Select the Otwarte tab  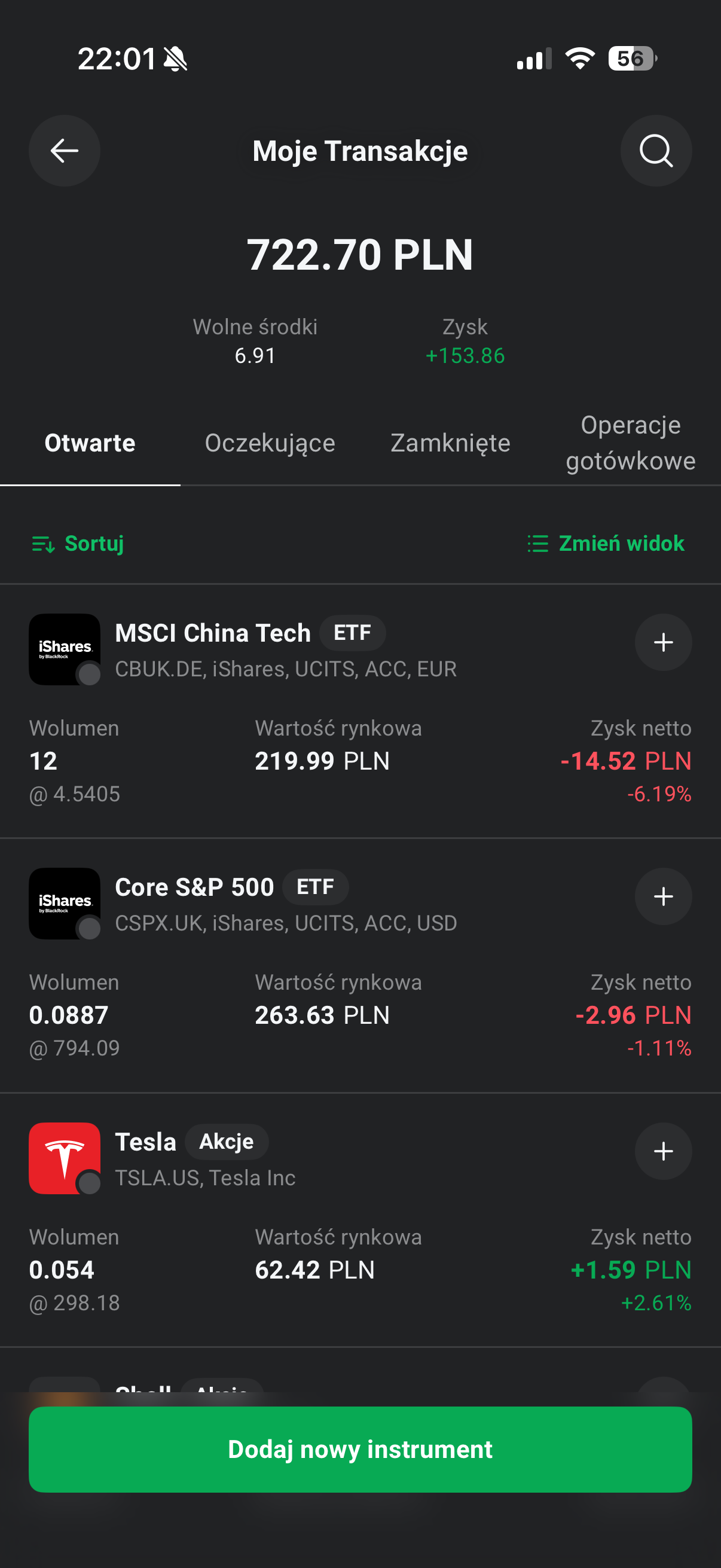coord(90,443)
